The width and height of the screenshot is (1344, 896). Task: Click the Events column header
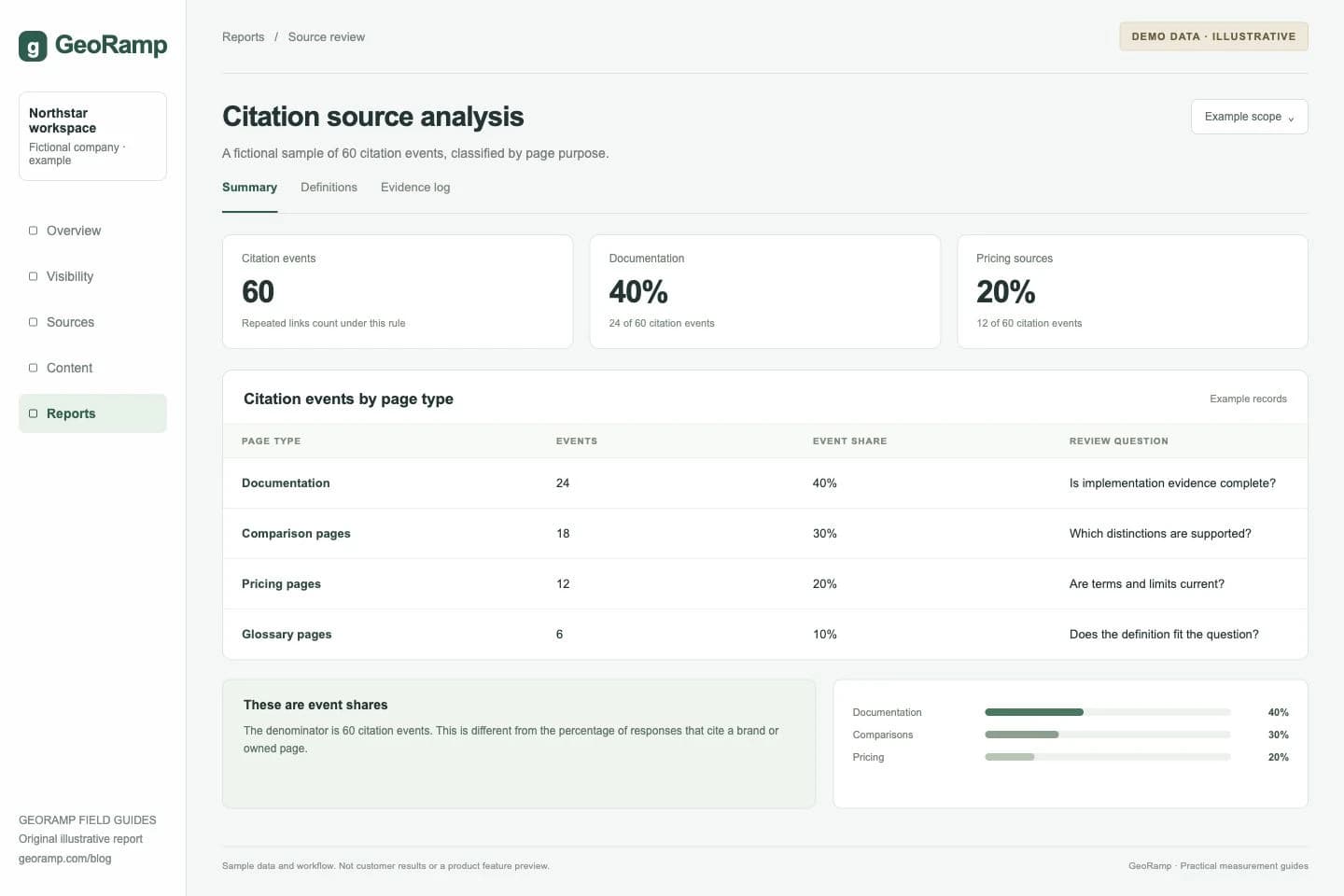click(x=577, y=441)
